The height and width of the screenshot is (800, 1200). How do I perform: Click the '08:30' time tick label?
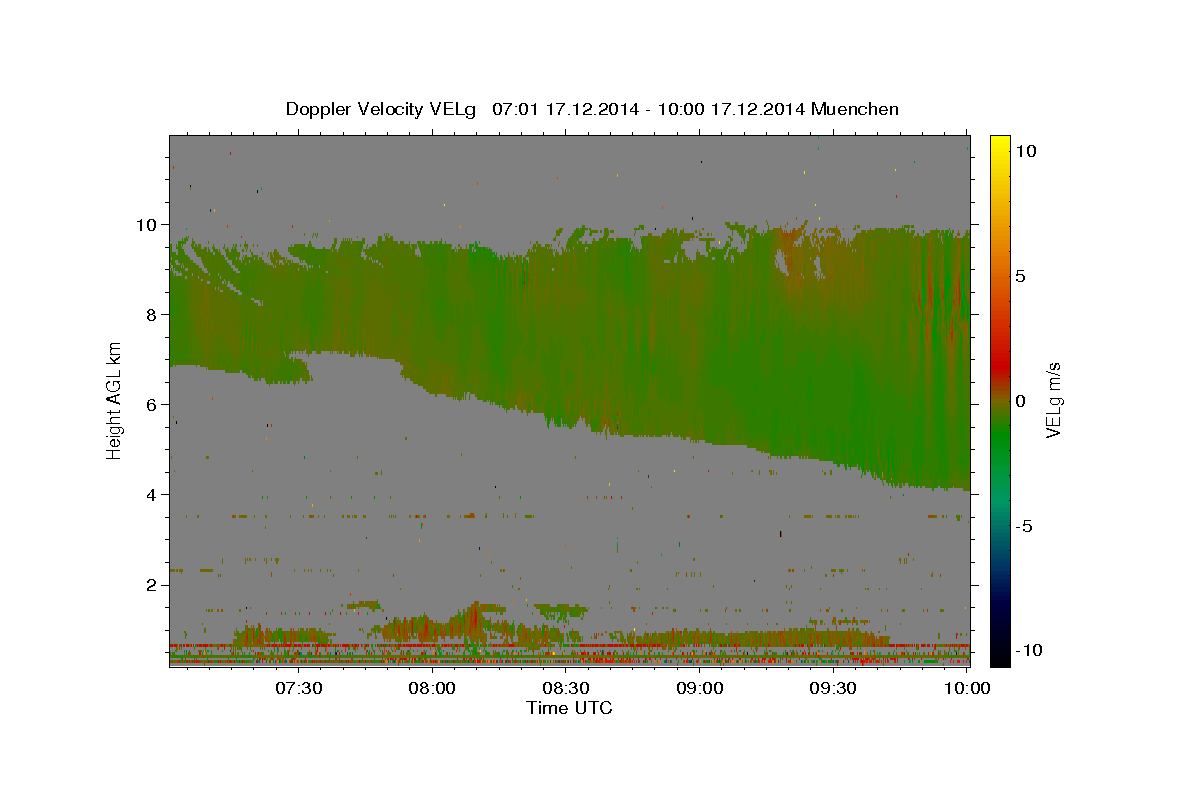pos(566,688)
